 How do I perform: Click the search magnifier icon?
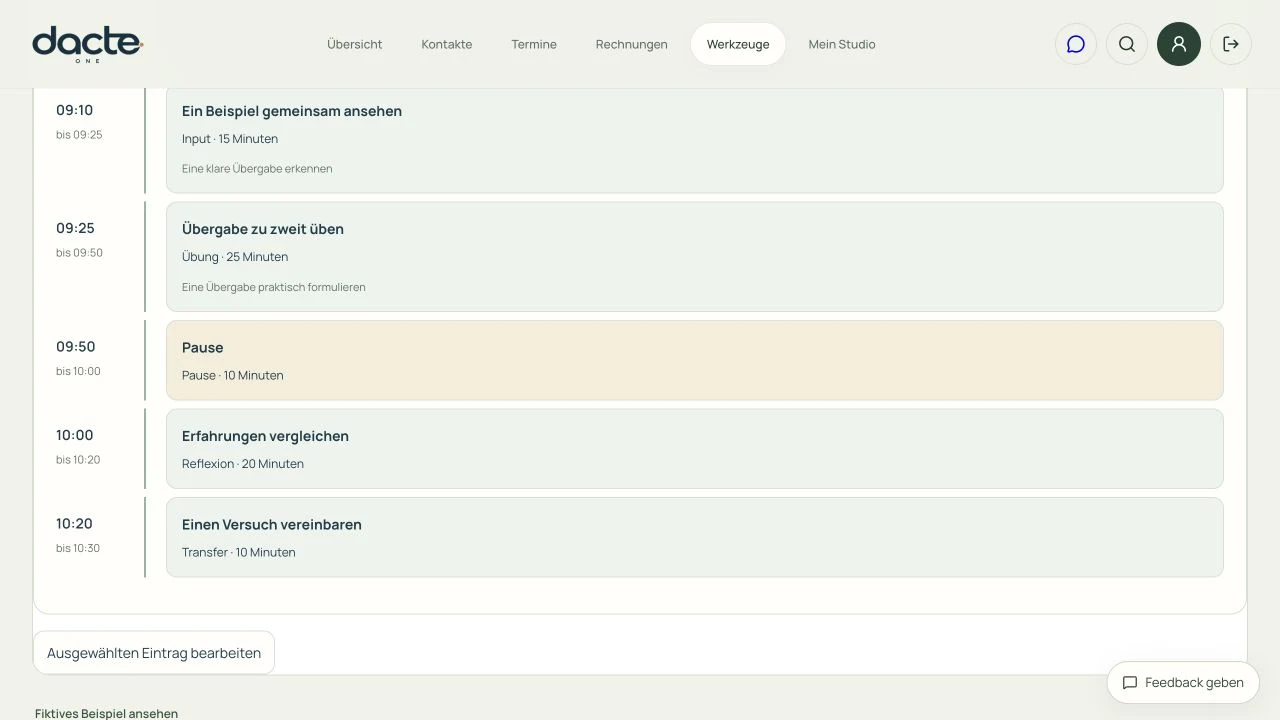pyautogui.click(x=1127, y=44)
